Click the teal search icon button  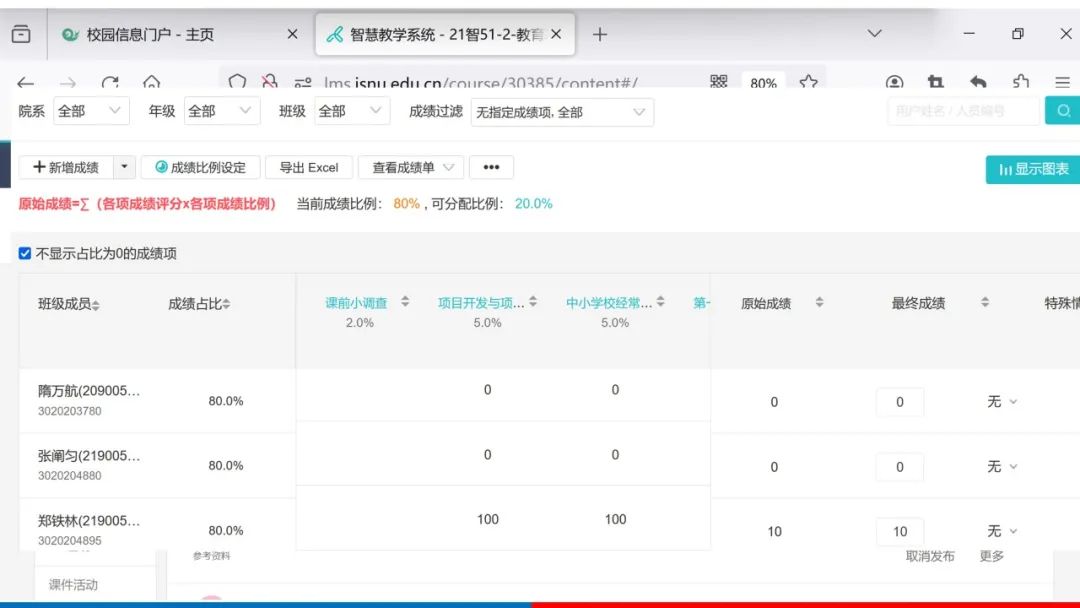point(1063,111)
